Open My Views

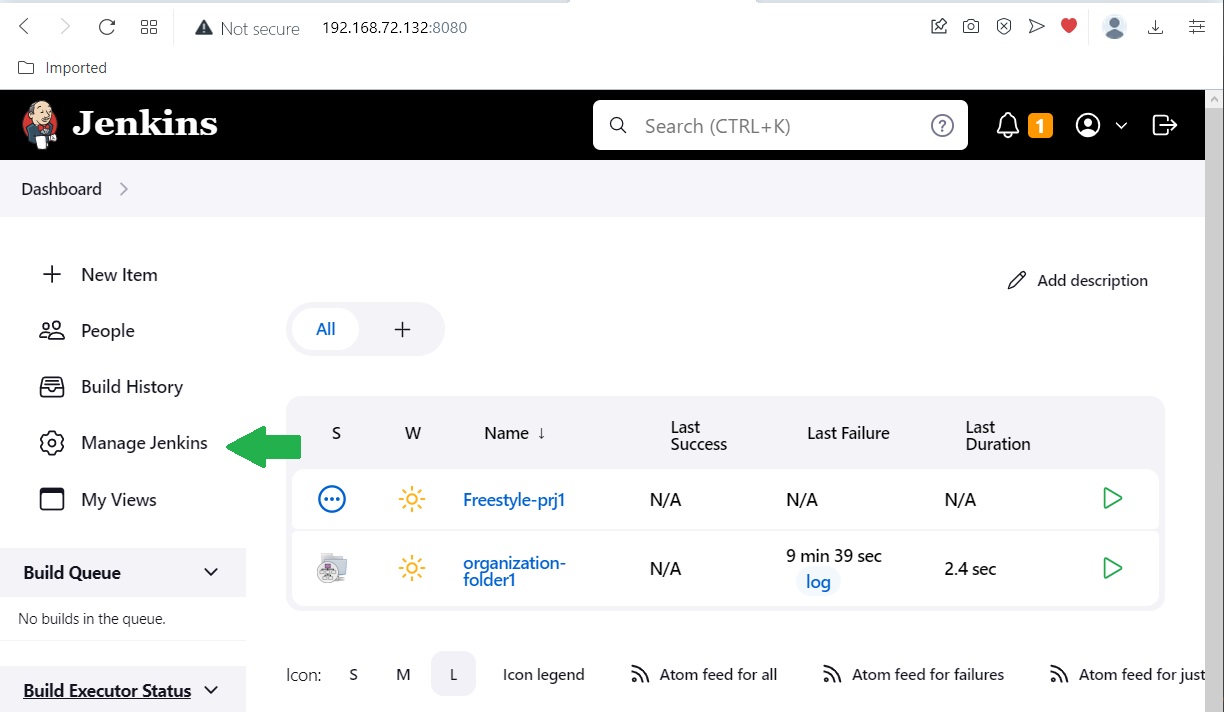[x=97, y=500]
